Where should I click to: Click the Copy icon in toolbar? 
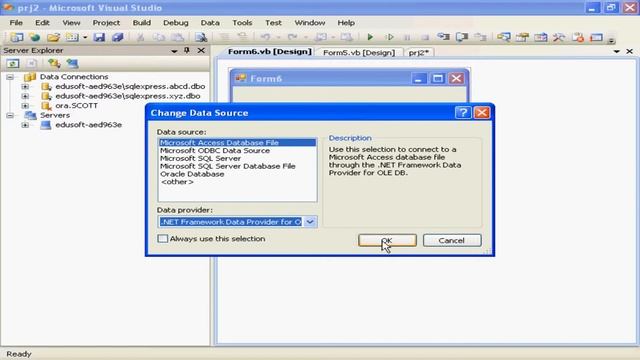point(159,38)
